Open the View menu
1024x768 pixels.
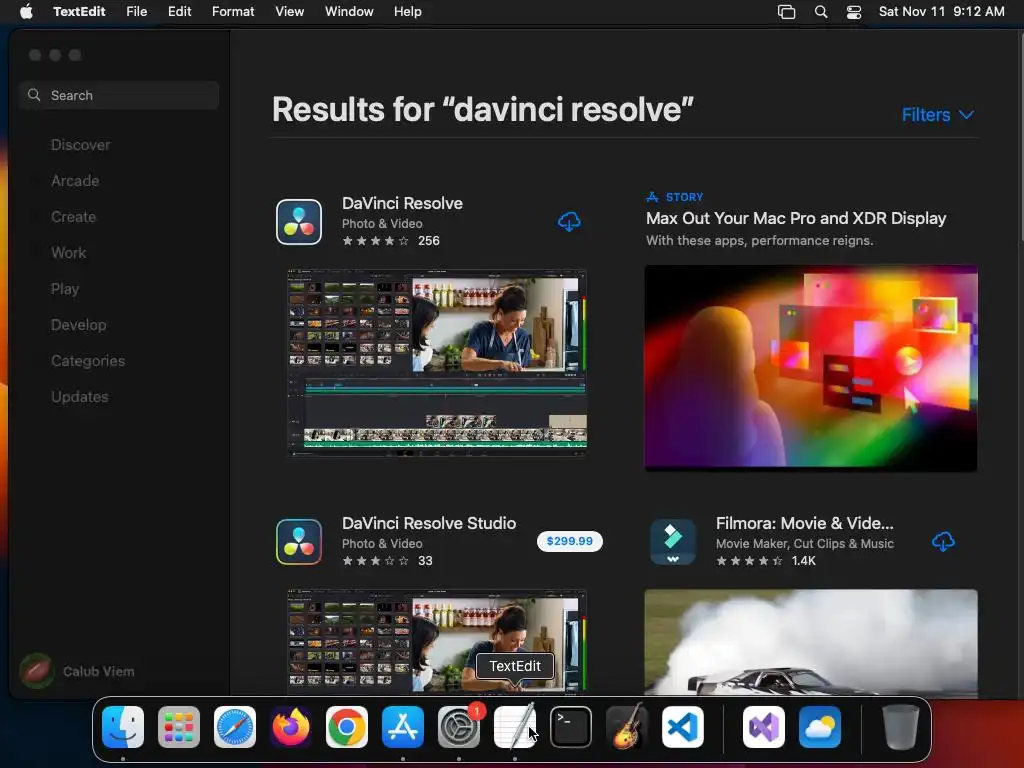289,12
